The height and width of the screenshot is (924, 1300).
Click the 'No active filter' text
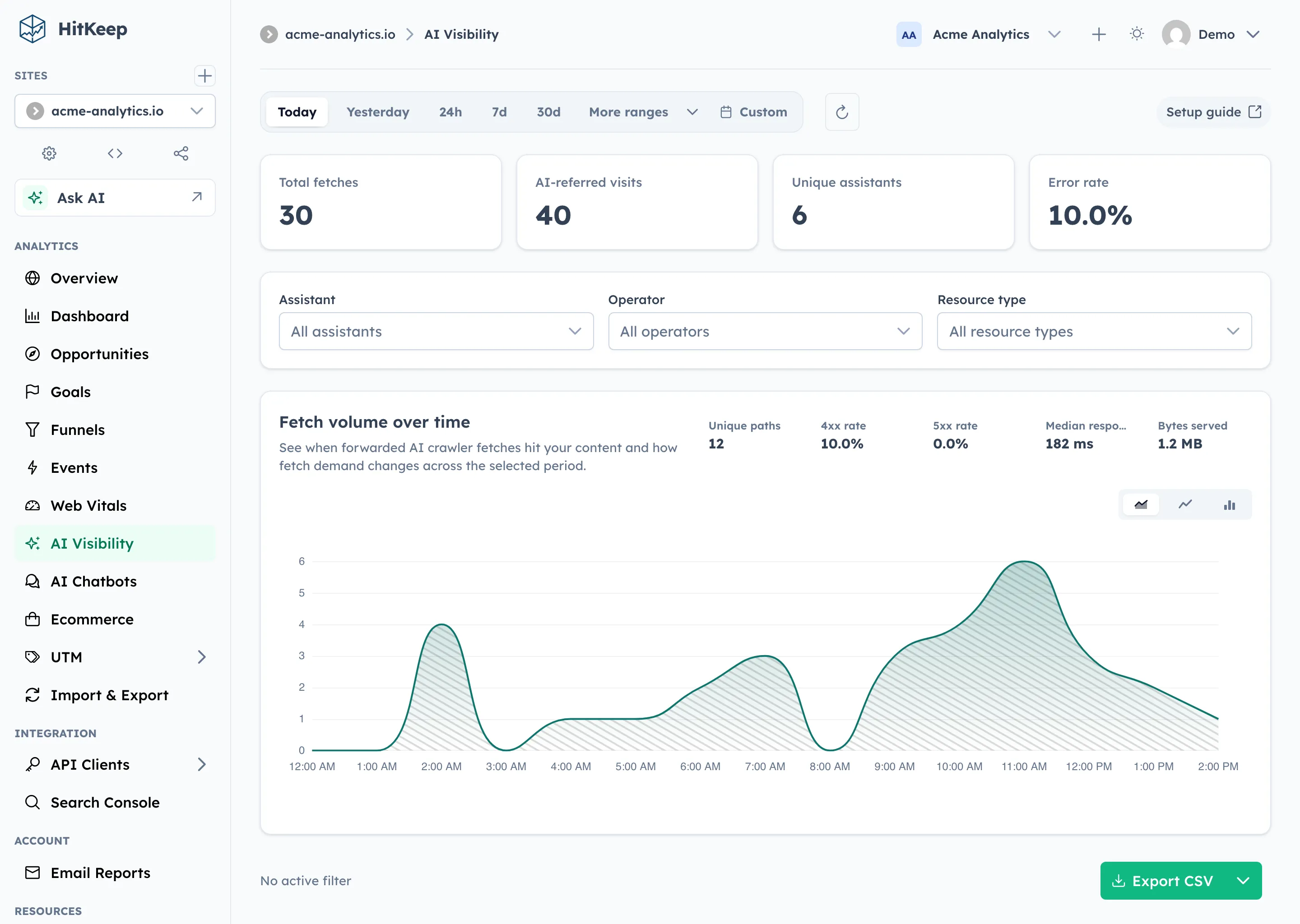[306, 881]
